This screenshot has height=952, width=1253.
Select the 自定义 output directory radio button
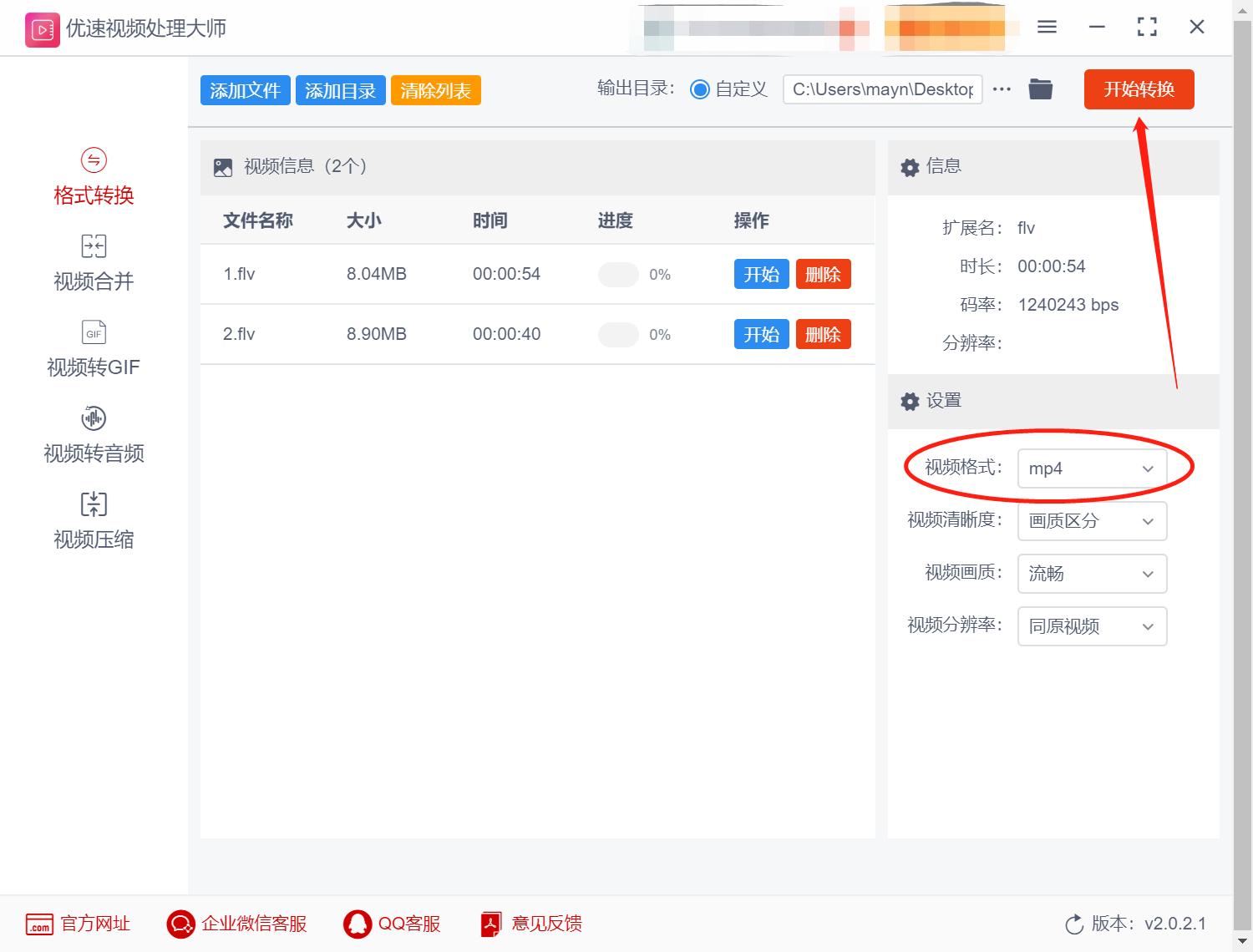point(701,89)
